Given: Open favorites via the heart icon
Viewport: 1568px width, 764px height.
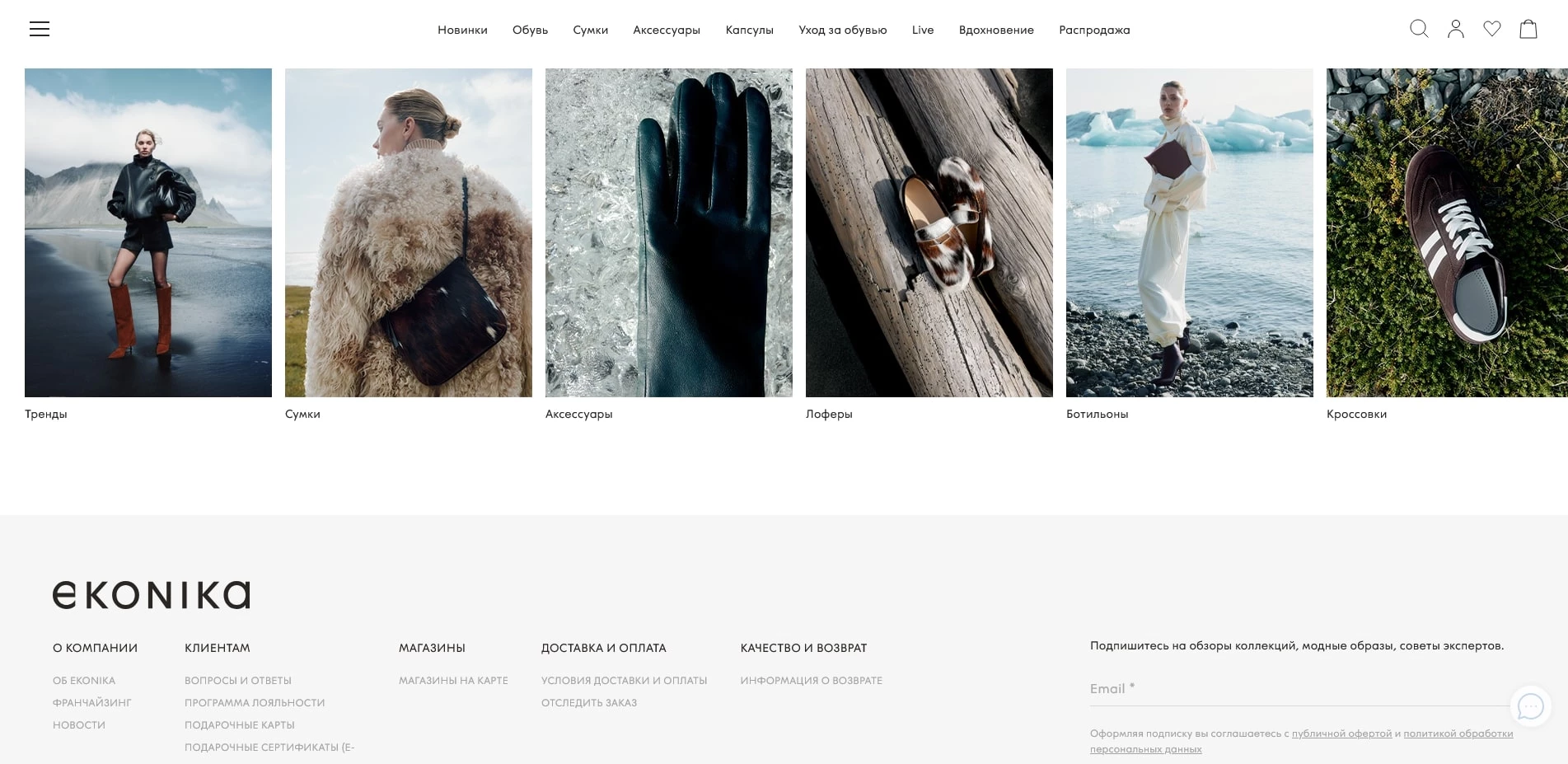Looking at the screenshot, I should click(x=1491, y=29).
